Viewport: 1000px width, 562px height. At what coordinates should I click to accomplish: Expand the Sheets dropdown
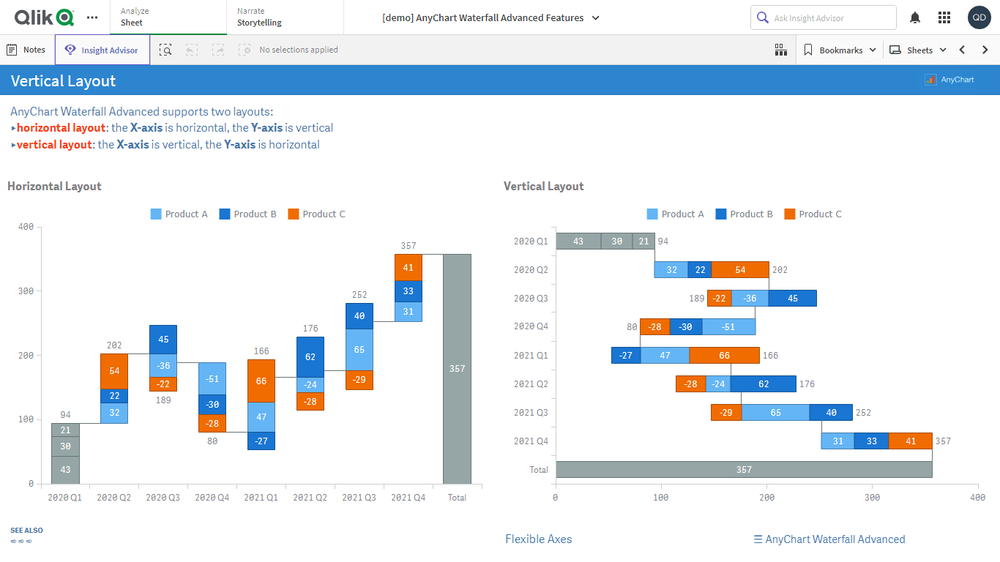click(918, 50)
